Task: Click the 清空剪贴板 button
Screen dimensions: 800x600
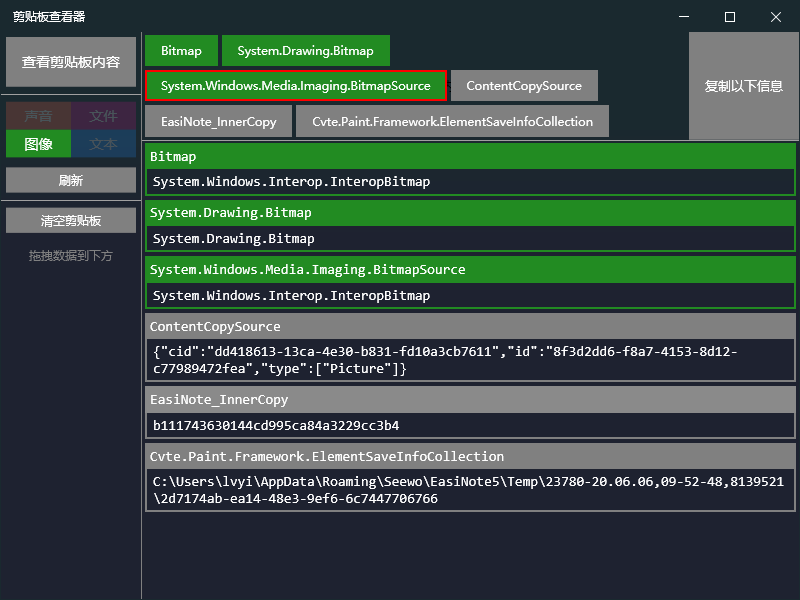Action: (71, 220)
